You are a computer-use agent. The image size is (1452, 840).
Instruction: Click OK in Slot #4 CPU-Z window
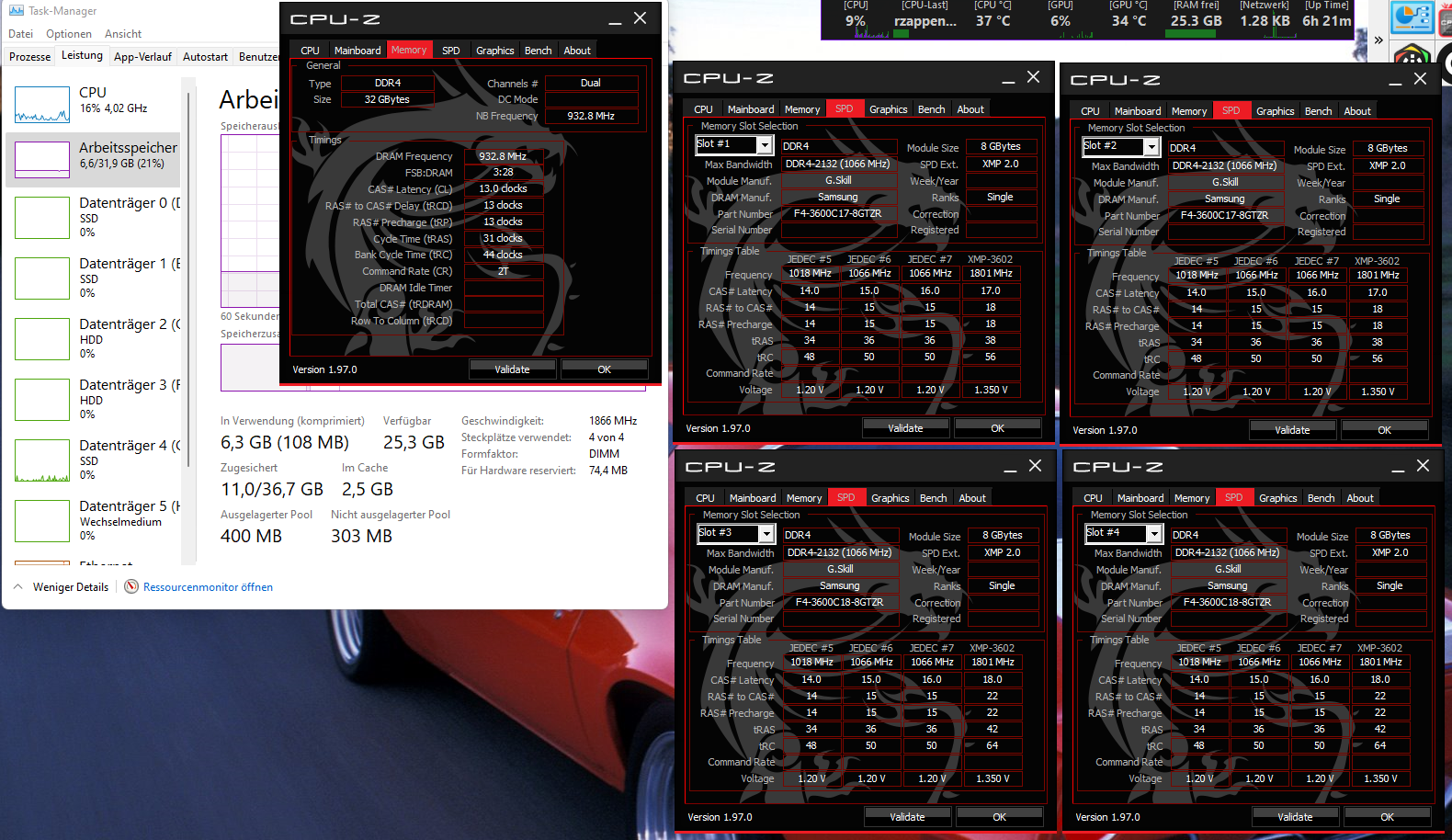[1387, 817]
